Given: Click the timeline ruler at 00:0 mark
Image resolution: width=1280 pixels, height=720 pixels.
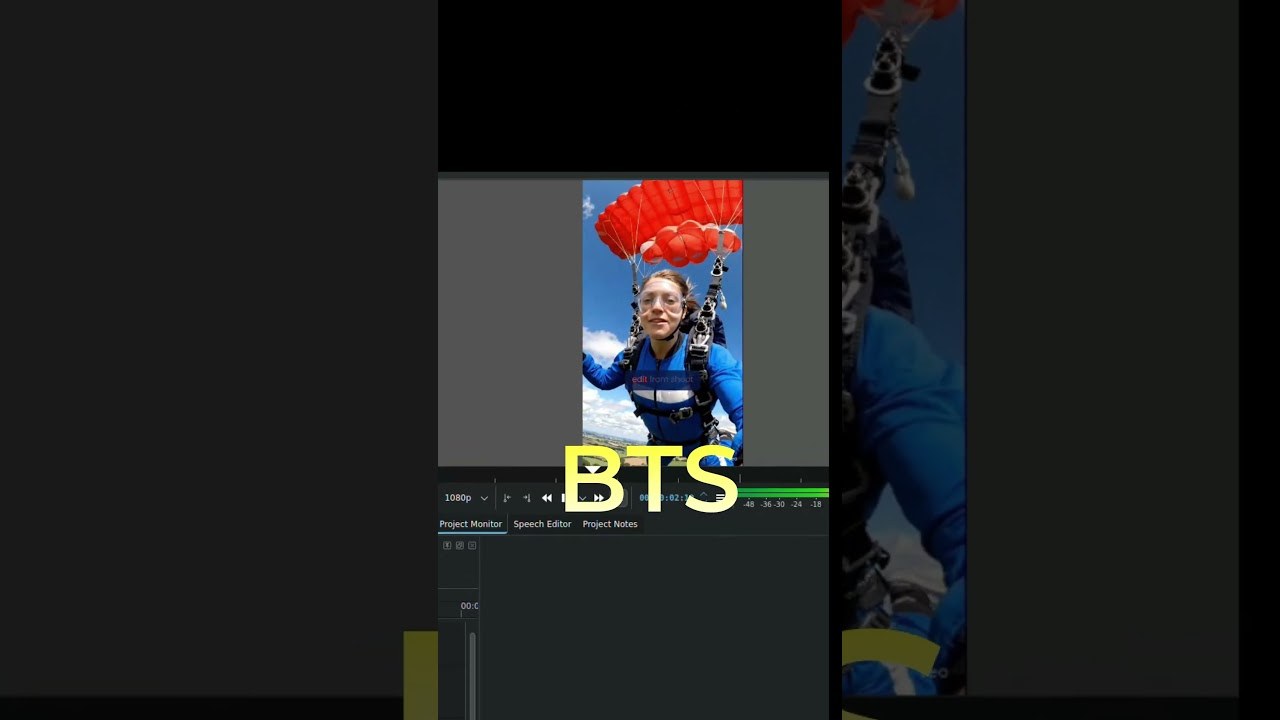Looking at the screenshot, I should (469, 606).
